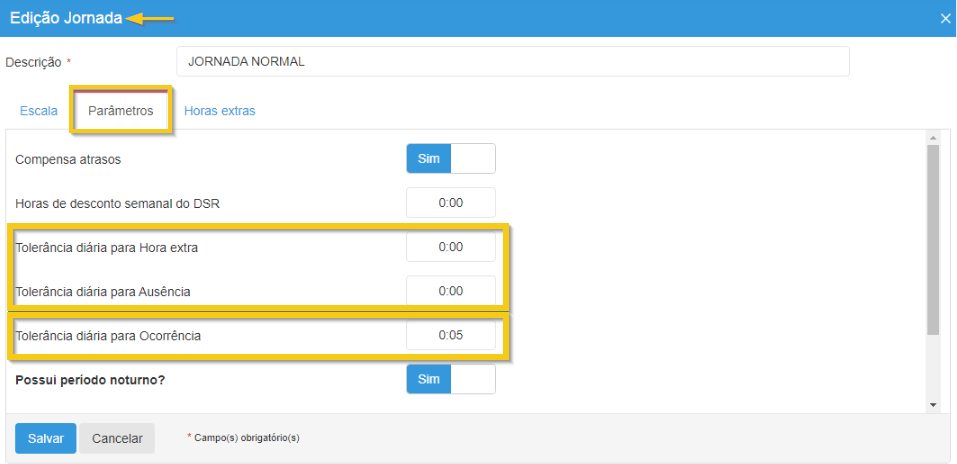Click the vertical scrollbar thumb
This screenshot has height=464, width=957.
pyautogui.click(x=933, y=240)
